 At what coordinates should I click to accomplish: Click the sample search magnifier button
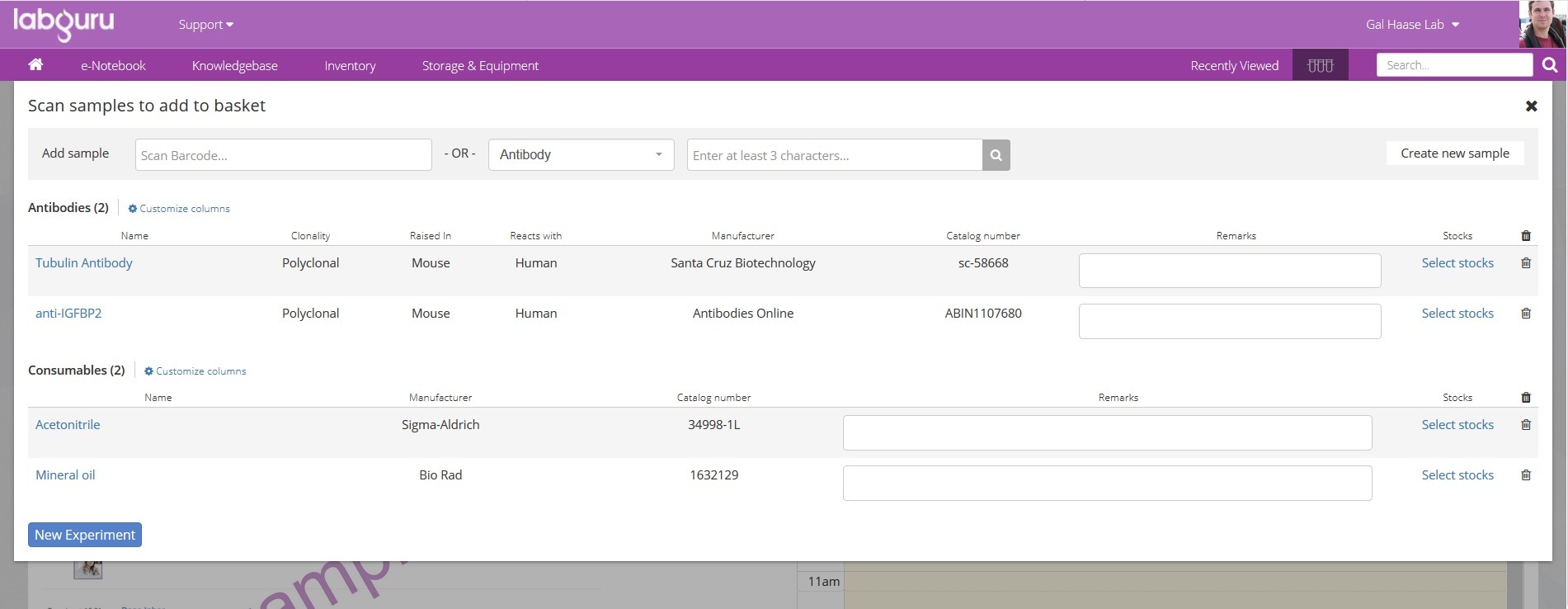coord(996,155)
